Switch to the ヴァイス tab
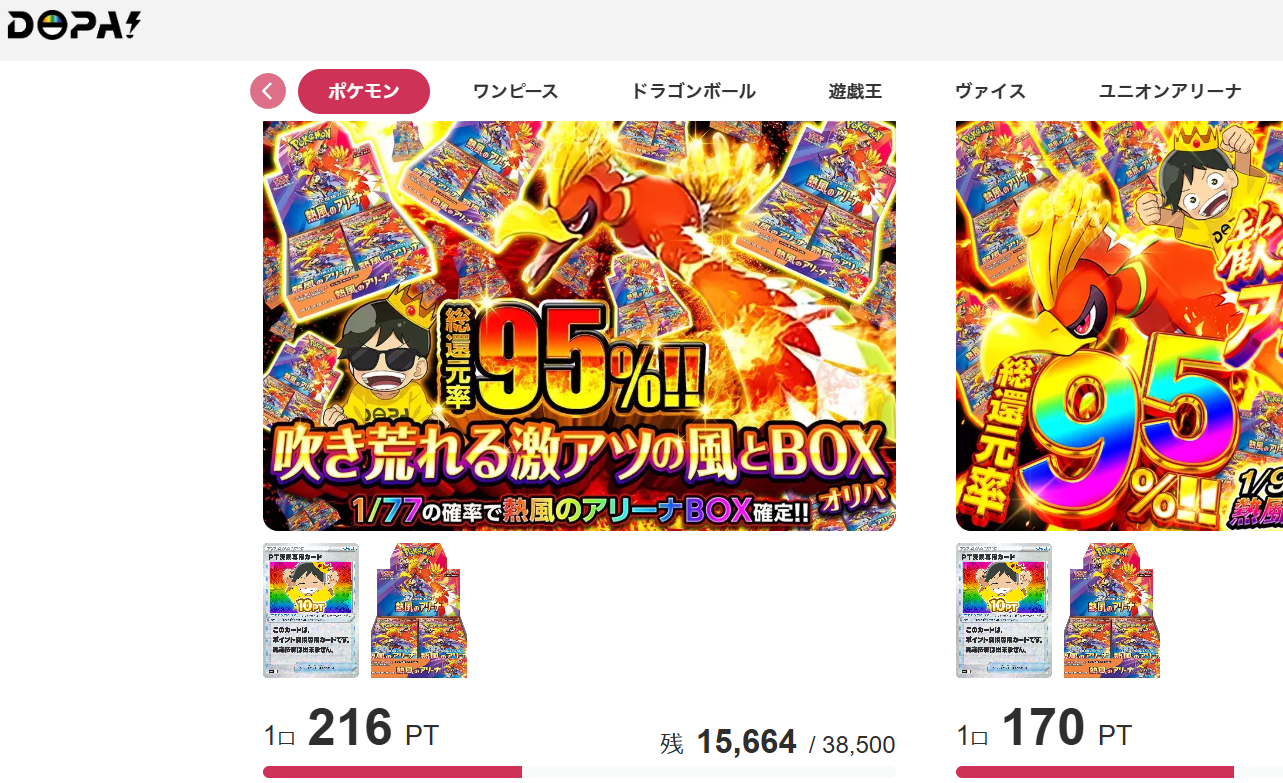This screenshot has height=783, width=1283. [990, 91]
